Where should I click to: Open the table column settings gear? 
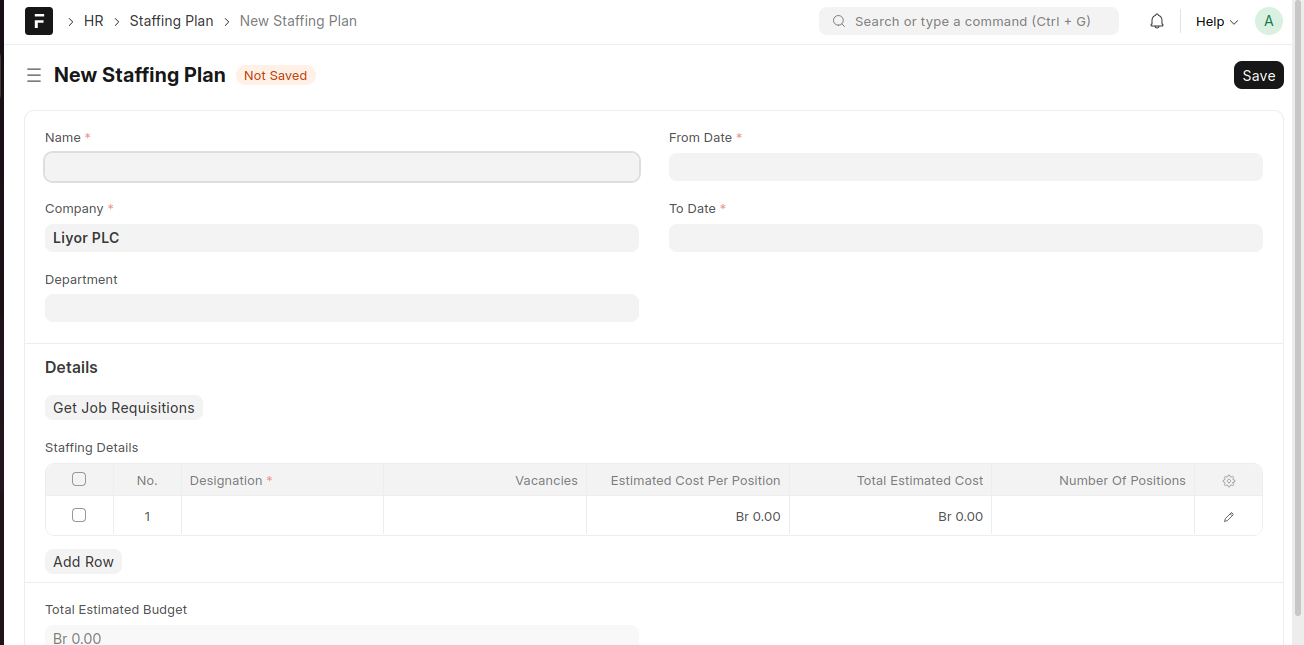tap(1229, 481)
